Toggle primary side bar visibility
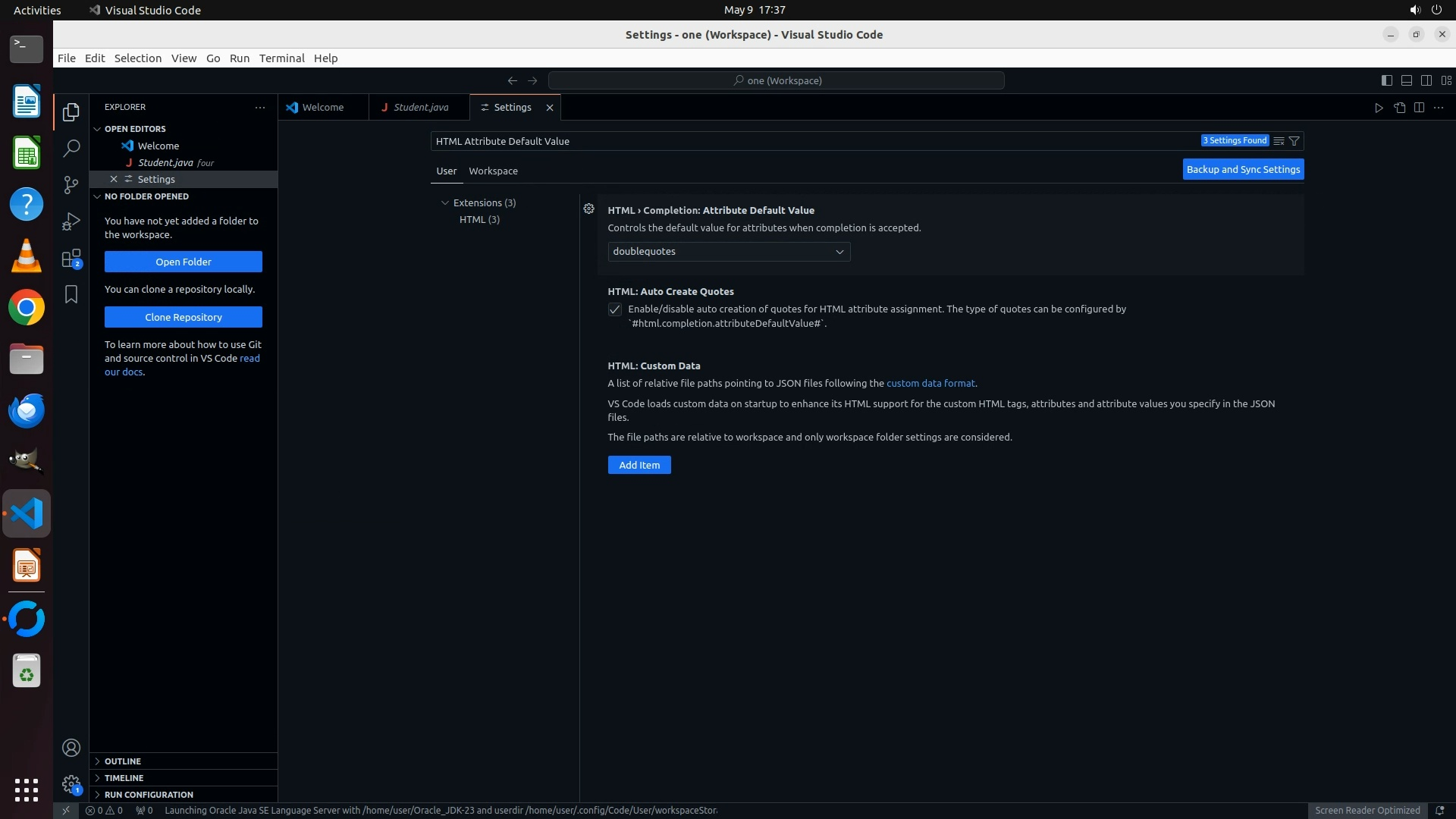1456x819 pixels. point(1386,80)
